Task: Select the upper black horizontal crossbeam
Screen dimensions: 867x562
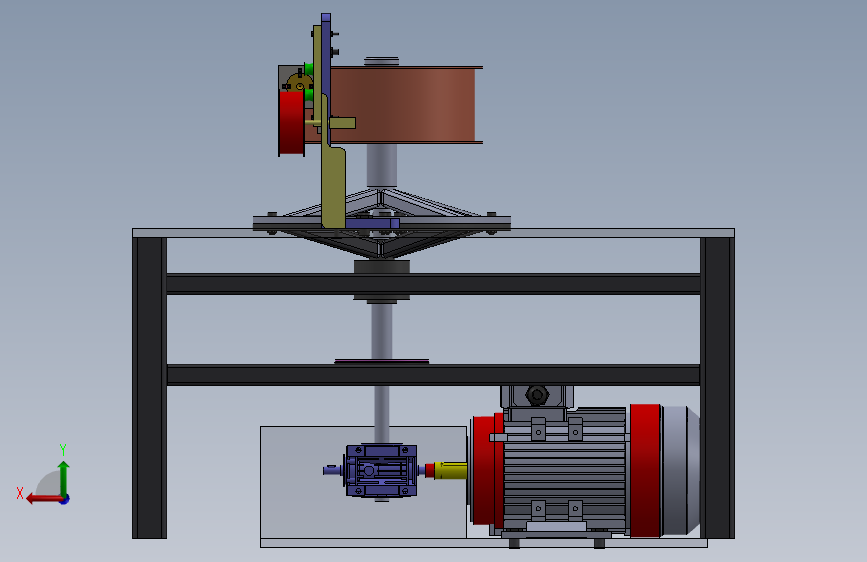Action: tap(434, 284)
